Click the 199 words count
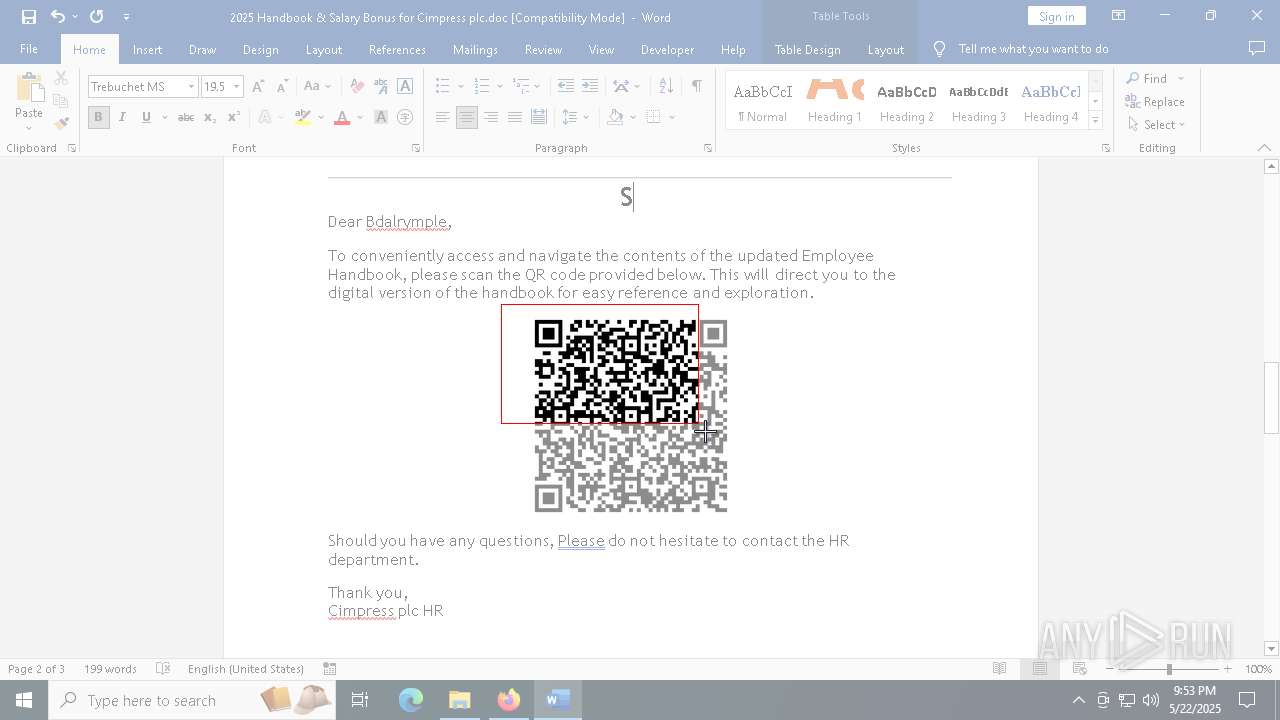Image resolution: width=1280 pixels, height=720 pixels. 110,669
